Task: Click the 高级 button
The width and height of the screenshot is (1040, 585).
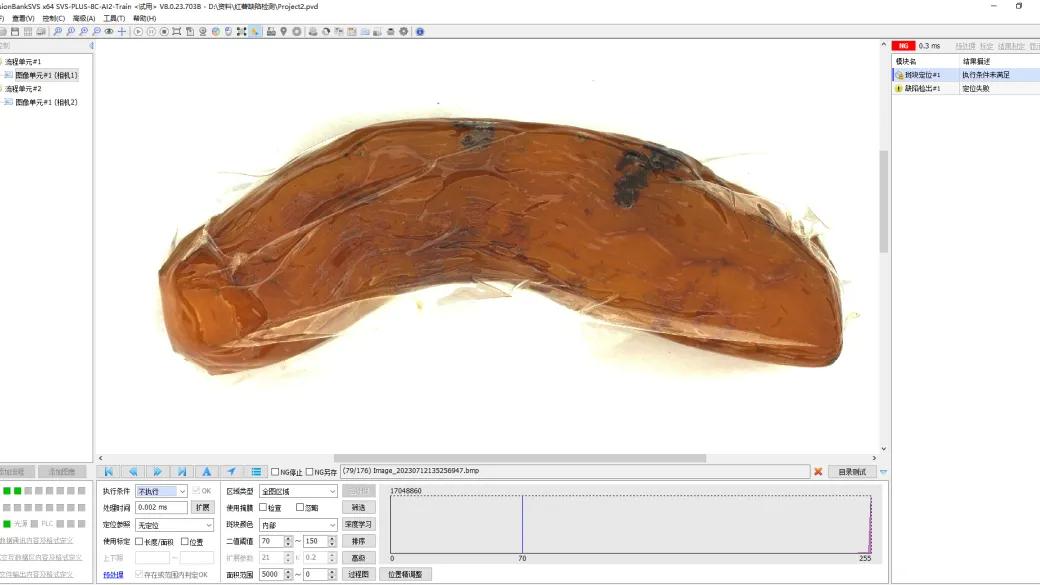Action: (359, 558)
